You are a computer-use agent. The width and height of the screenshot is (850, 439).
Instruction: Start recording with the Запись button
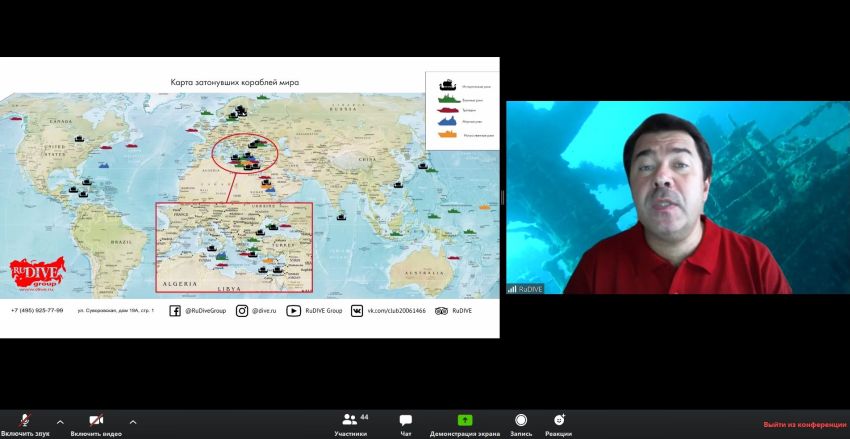tap(521, 425)
